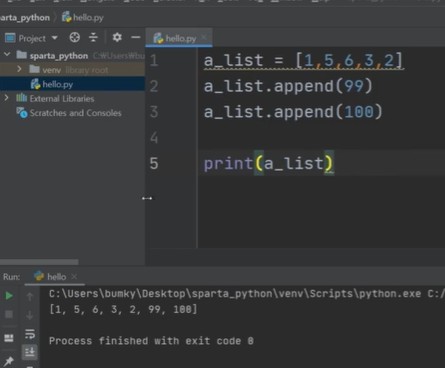
Task: Close the hello.py editor tab
Action: click(204, 38)
